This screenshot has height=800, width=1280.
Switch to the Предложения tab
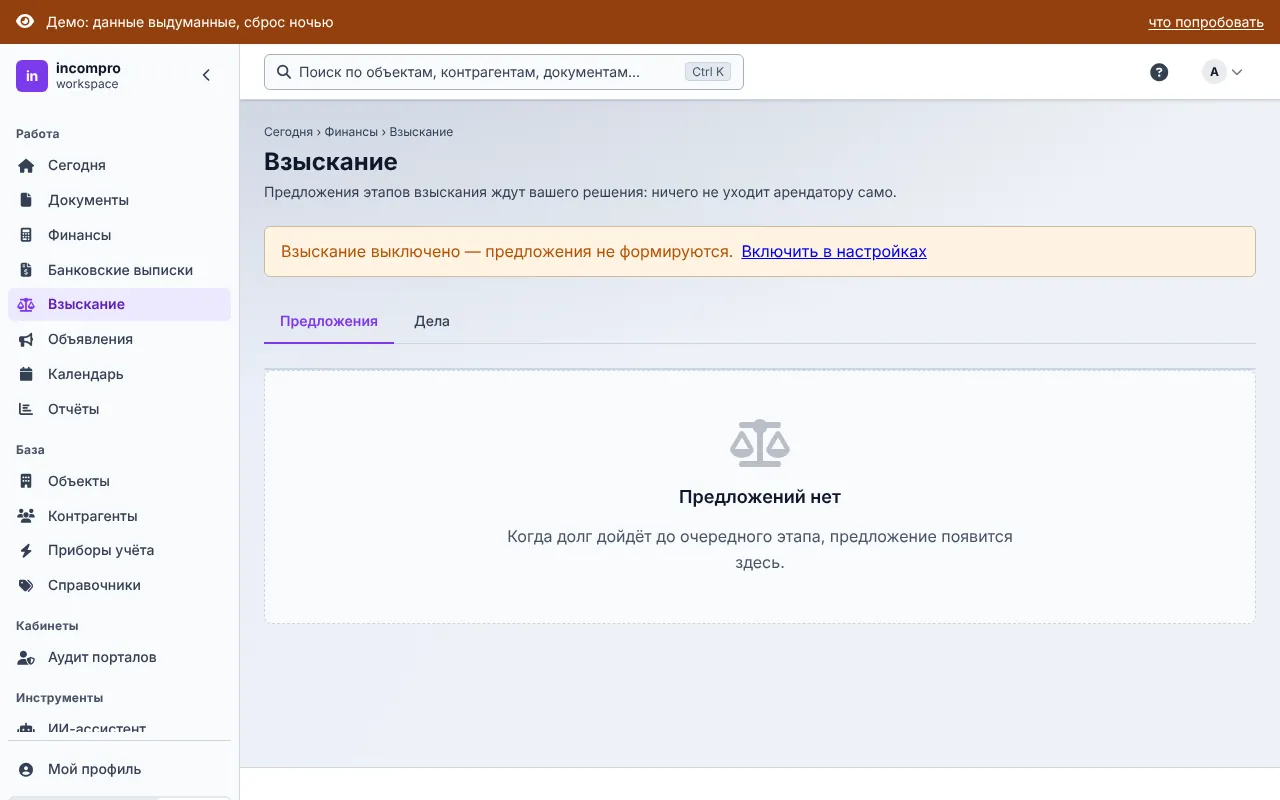coord(329,321)
